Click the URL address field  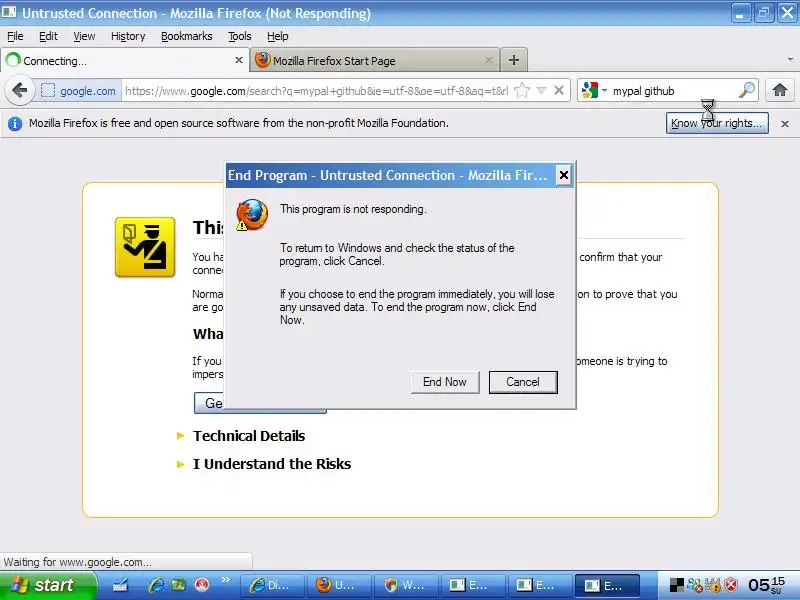coord(316,91)
